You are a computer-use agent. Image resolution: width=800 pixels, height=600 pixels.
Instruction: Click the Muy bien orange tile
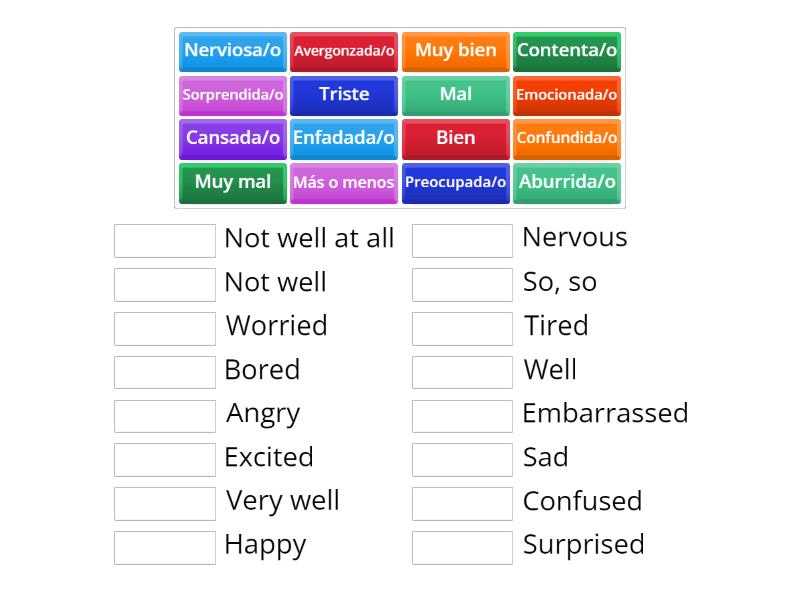[x=456, y=52]
